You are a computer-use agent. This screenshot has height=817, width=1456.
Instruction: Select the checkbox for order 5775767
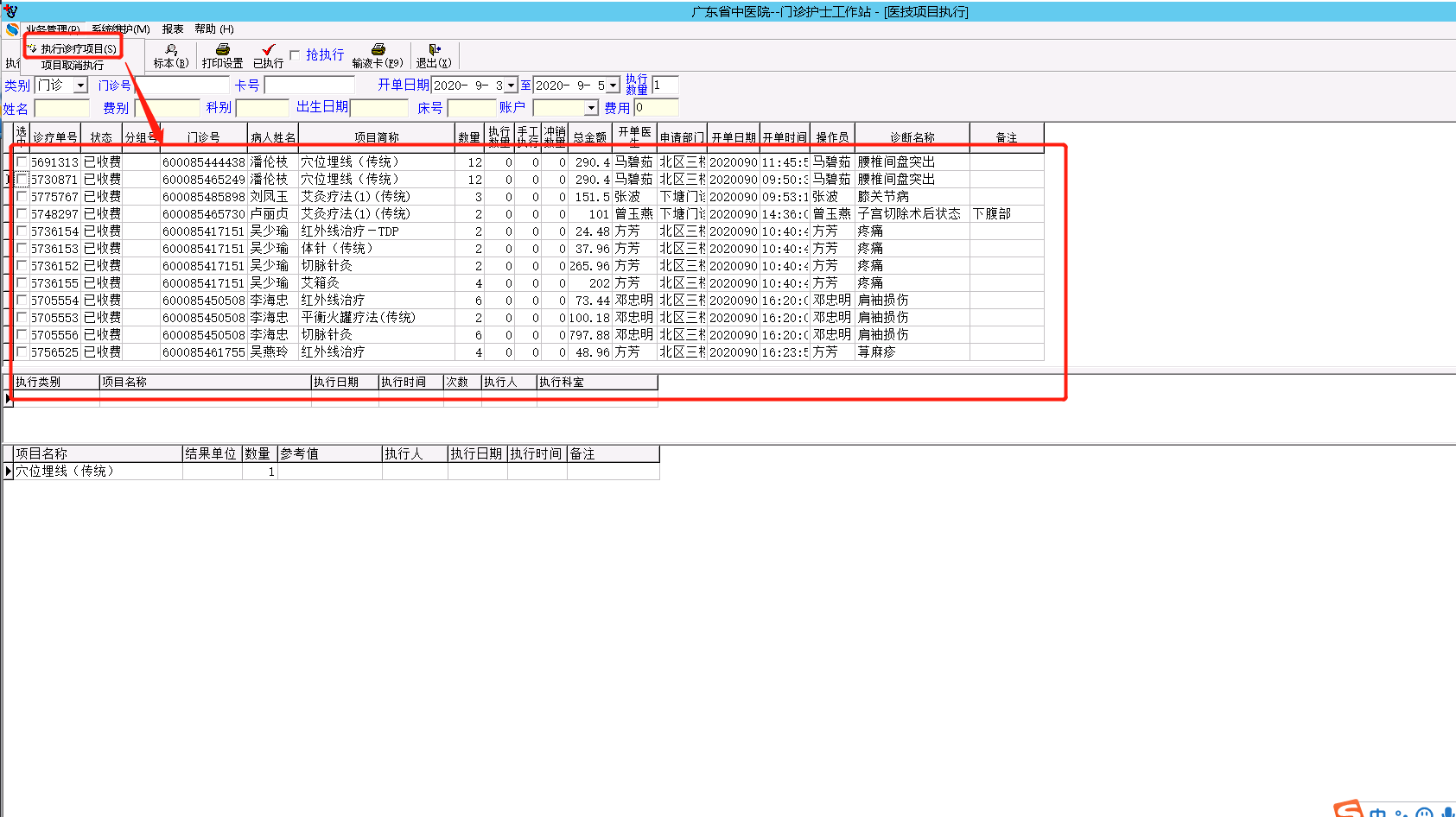[x=22, y=196]
